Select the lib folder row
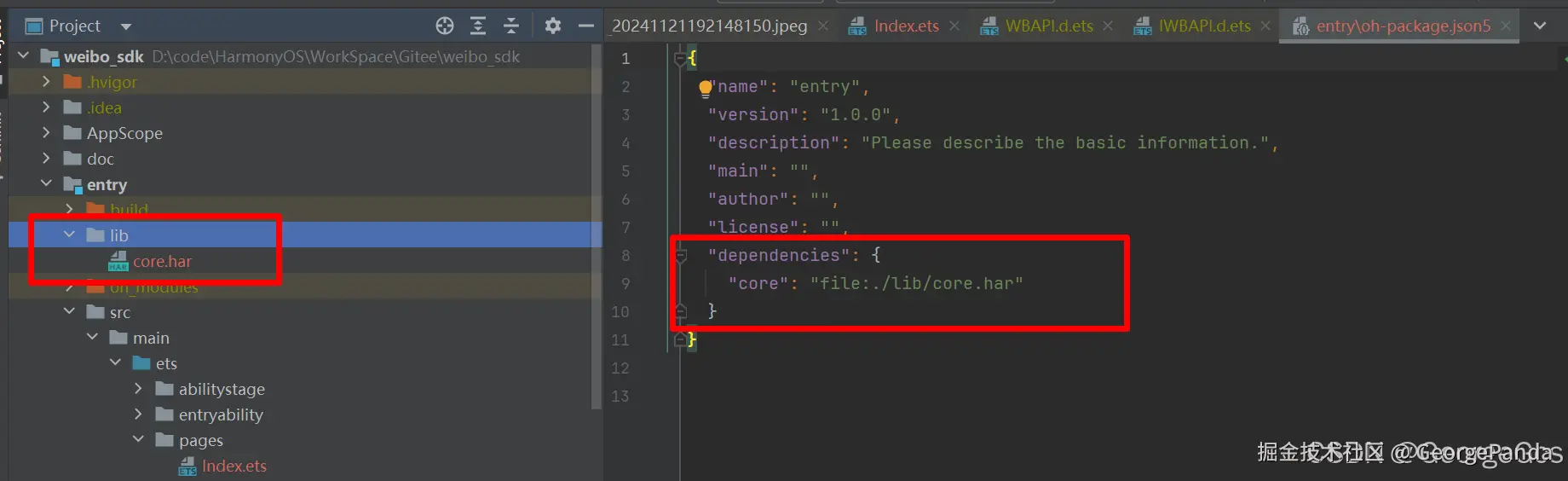The width and height of the screenshot is (1568, 481). 305,235
